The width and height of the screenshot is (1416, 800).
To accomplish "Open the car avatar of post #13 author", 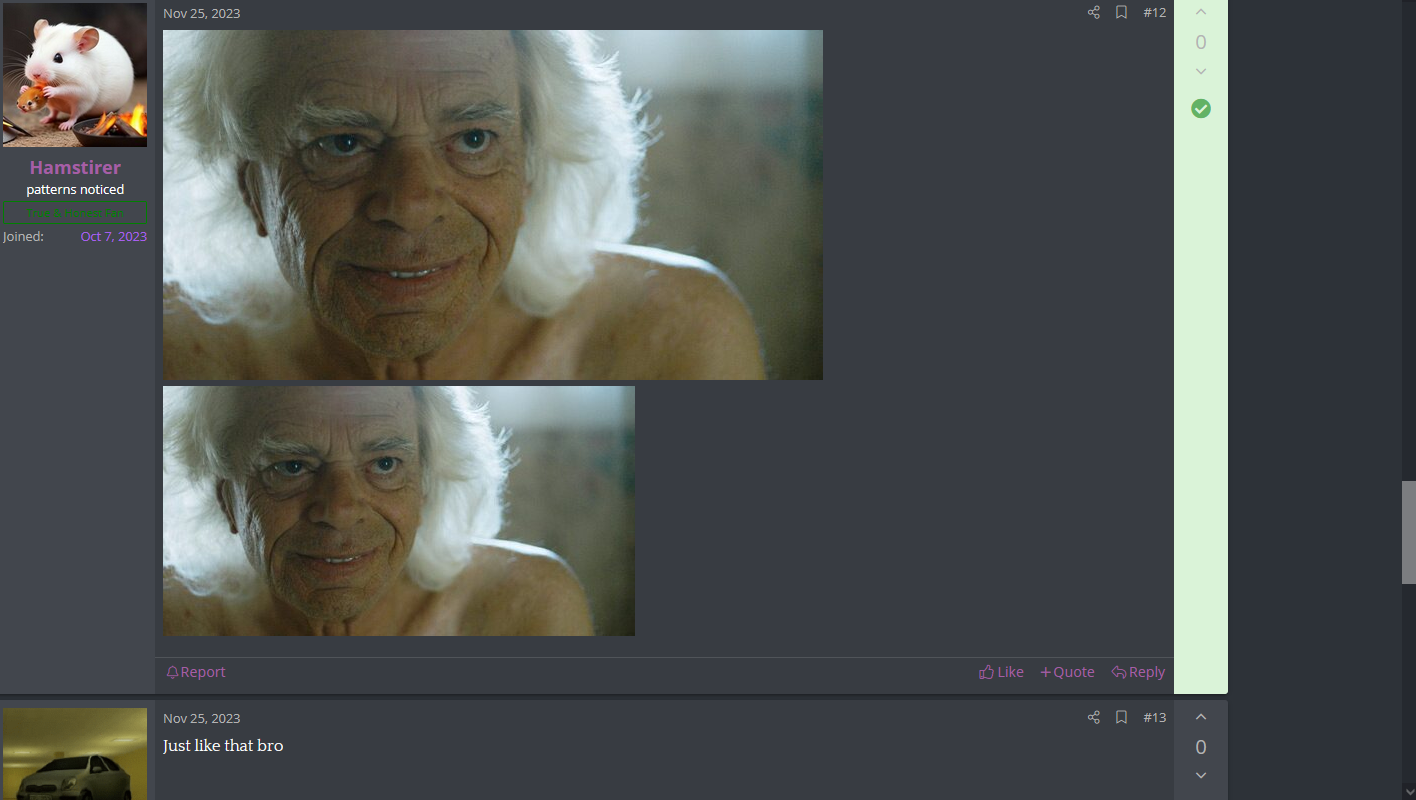I will click(75, 754).
